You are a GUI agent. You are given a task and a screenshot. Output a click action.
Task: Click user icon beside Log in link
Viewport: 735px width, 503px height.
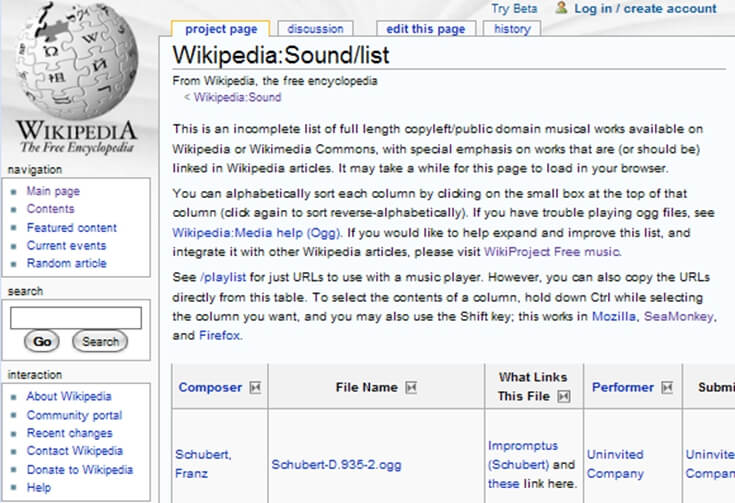(561, 8)
